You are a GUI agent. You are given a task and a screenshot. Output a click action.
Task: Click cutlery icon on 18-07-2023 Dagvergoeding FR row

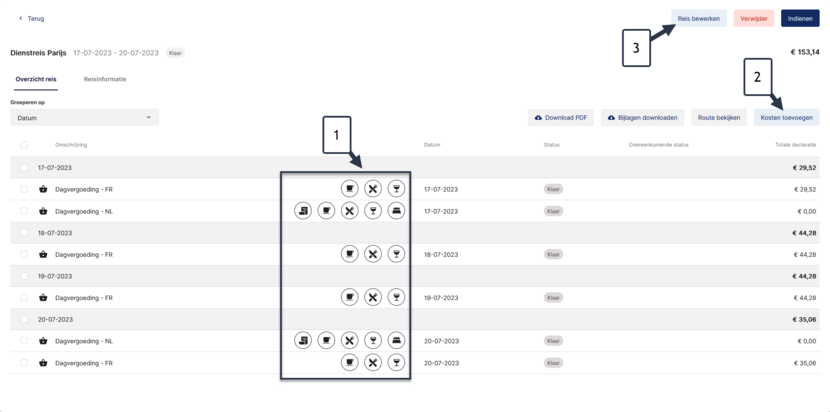(x=373, y=254)
